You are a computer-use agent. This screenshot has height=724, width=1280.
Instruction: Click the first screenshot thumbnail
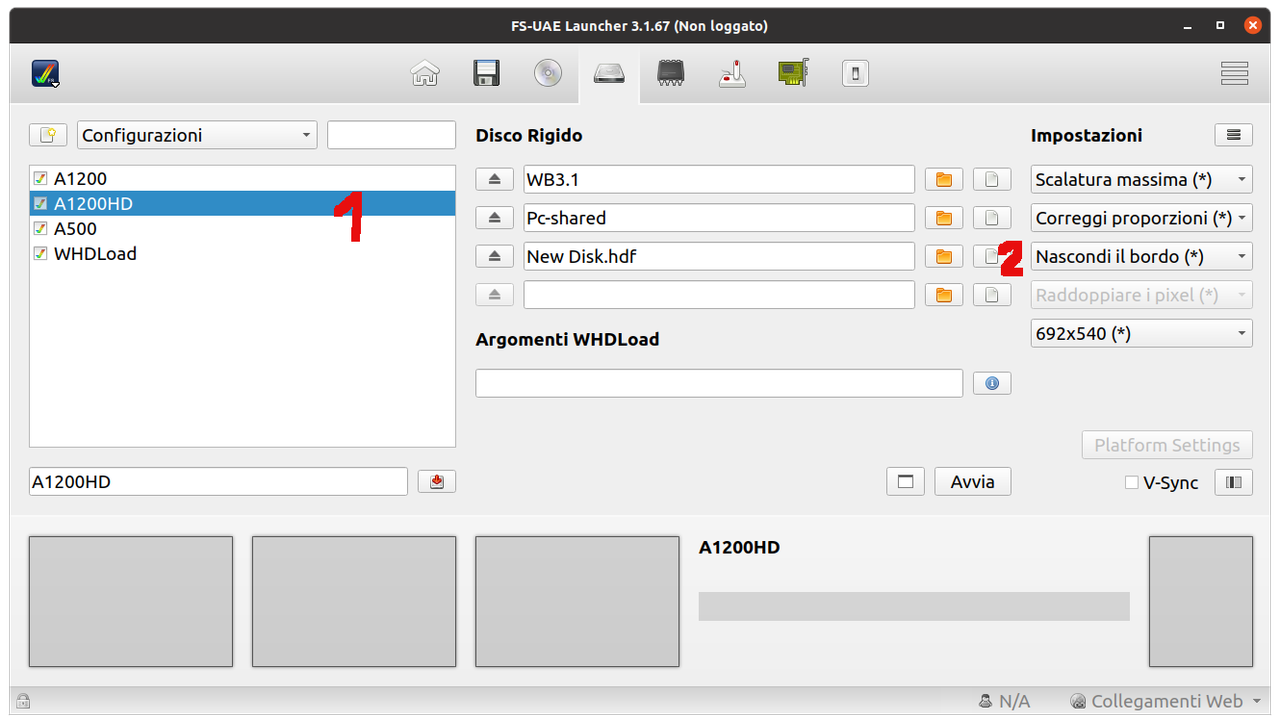click(131, 602)
